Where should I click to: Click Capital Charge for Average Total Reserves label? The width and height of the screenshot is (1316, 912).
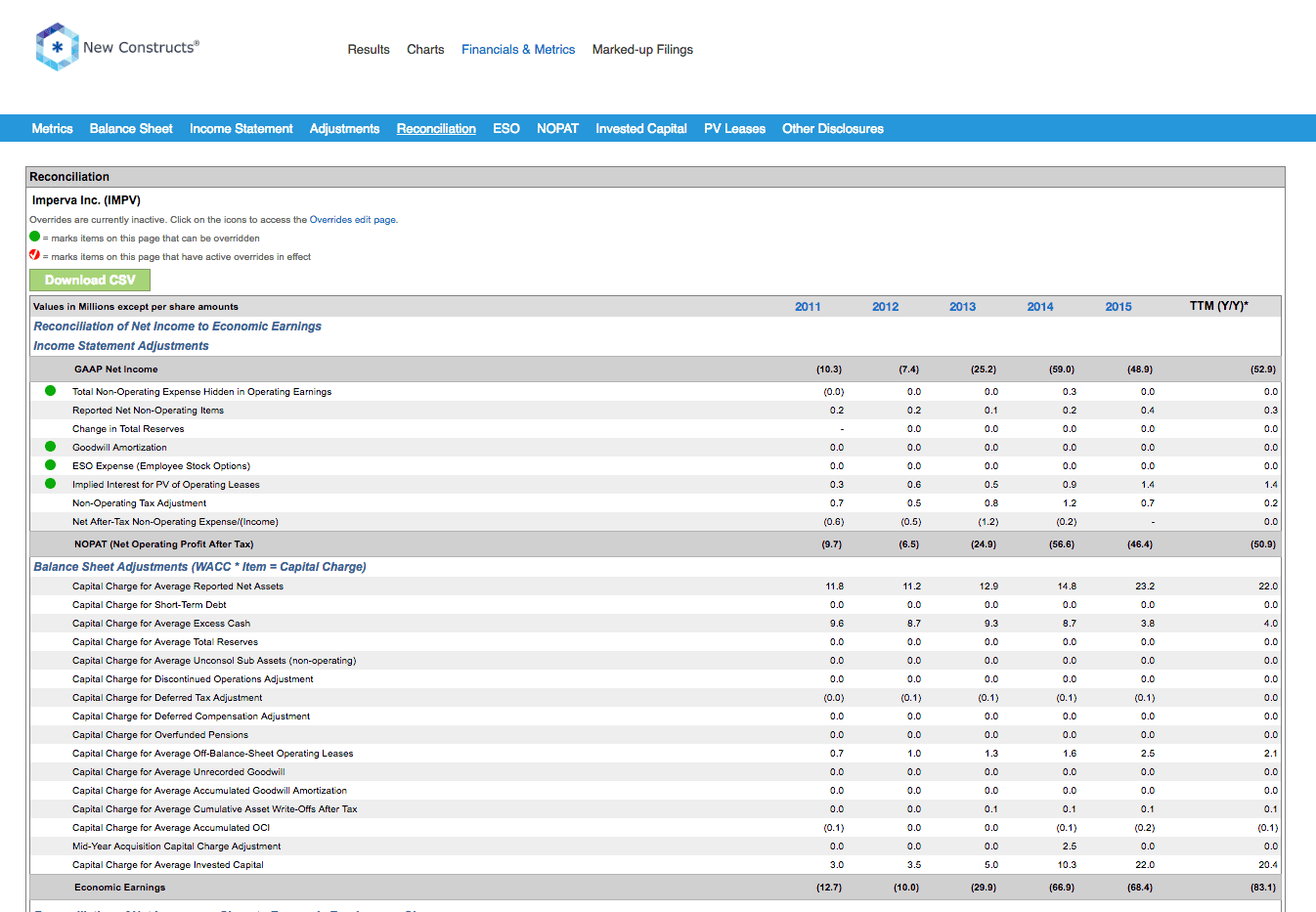pos(165,642)
